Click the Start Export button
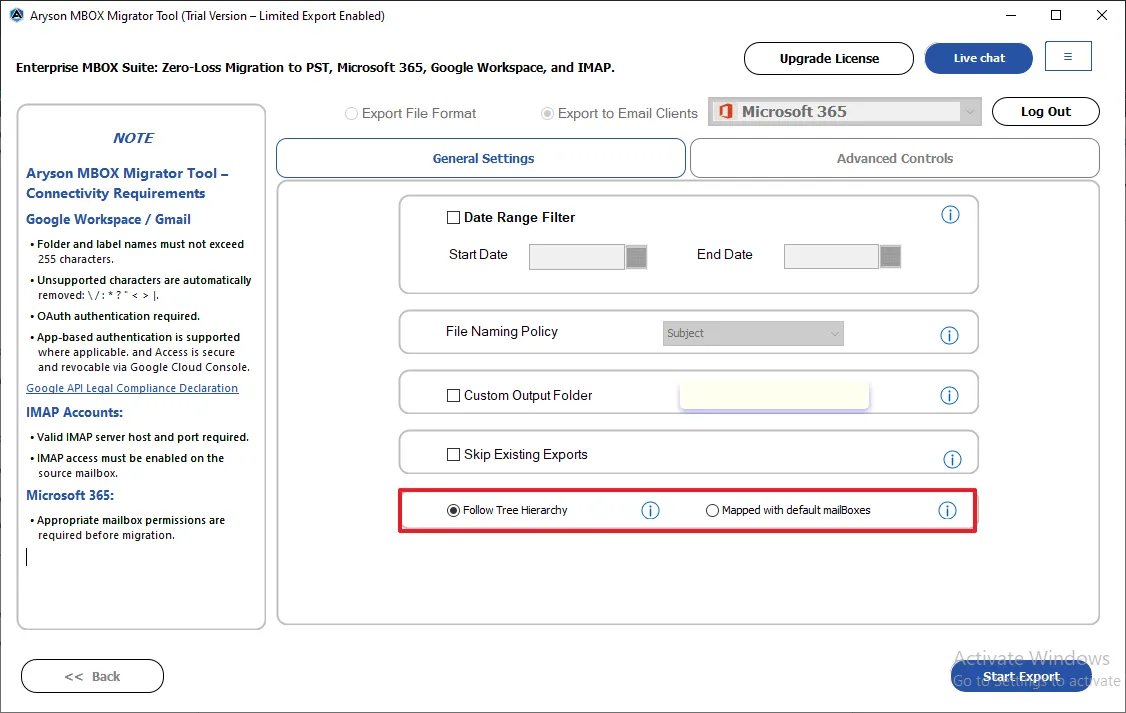Screen dimensions: 1126x713 pyautogui.click(x=1020, y=676)
